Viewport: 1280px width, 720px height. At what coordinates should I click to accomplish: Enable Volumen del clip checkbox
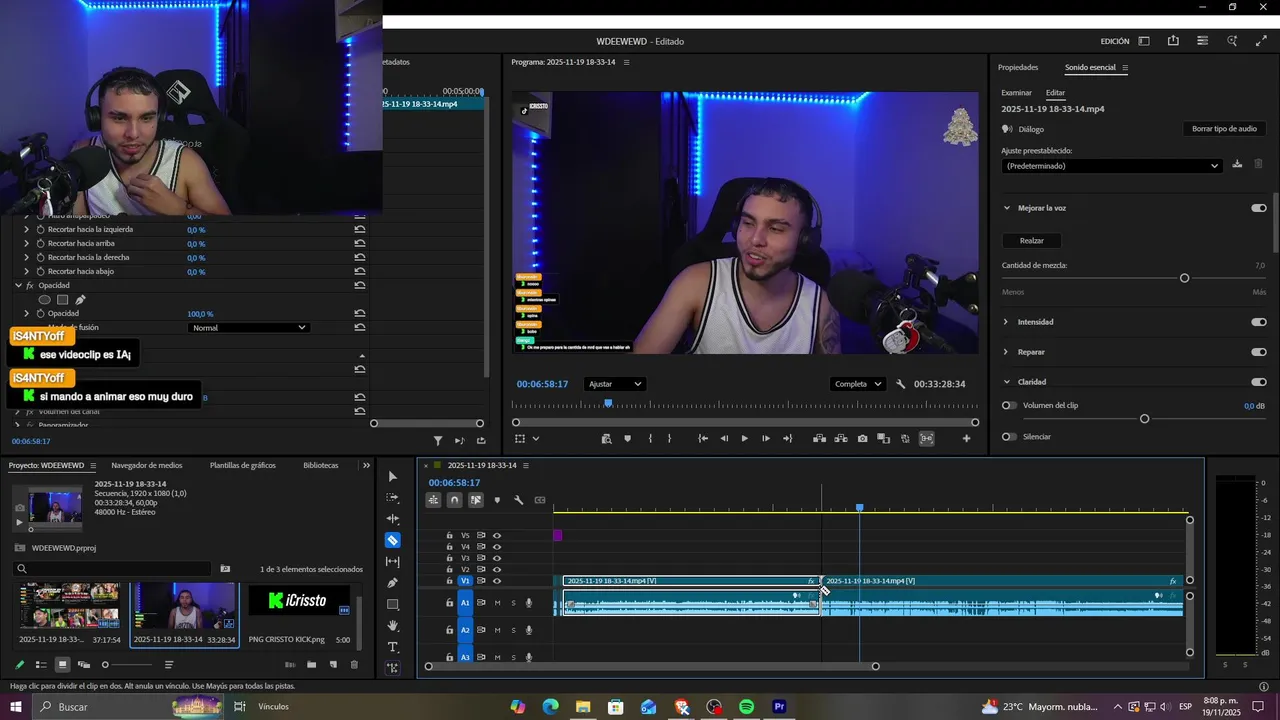1009,405
